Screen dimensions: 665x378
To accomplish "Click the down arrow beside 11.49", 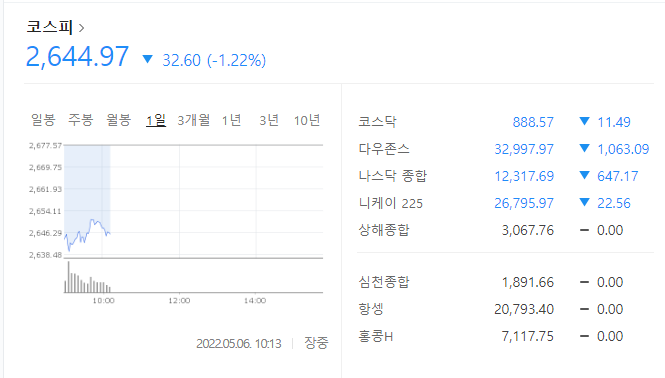I will tap(584, 121).
